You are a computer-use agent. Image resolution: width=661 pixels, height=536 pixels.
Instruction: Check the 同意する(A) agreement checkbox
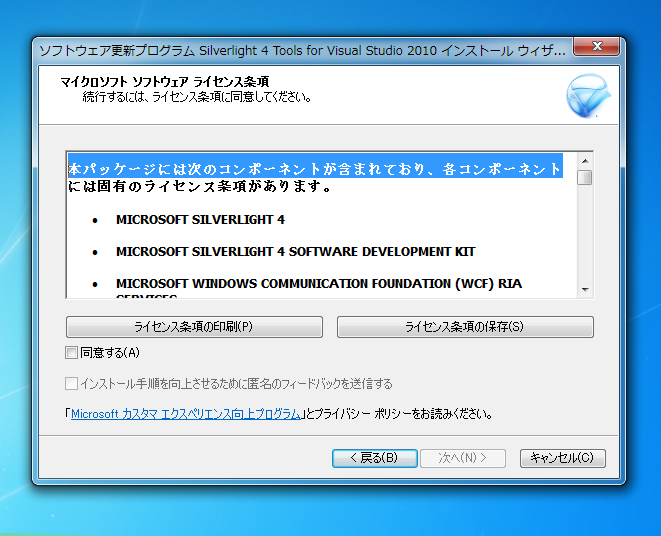pos(71,353)
